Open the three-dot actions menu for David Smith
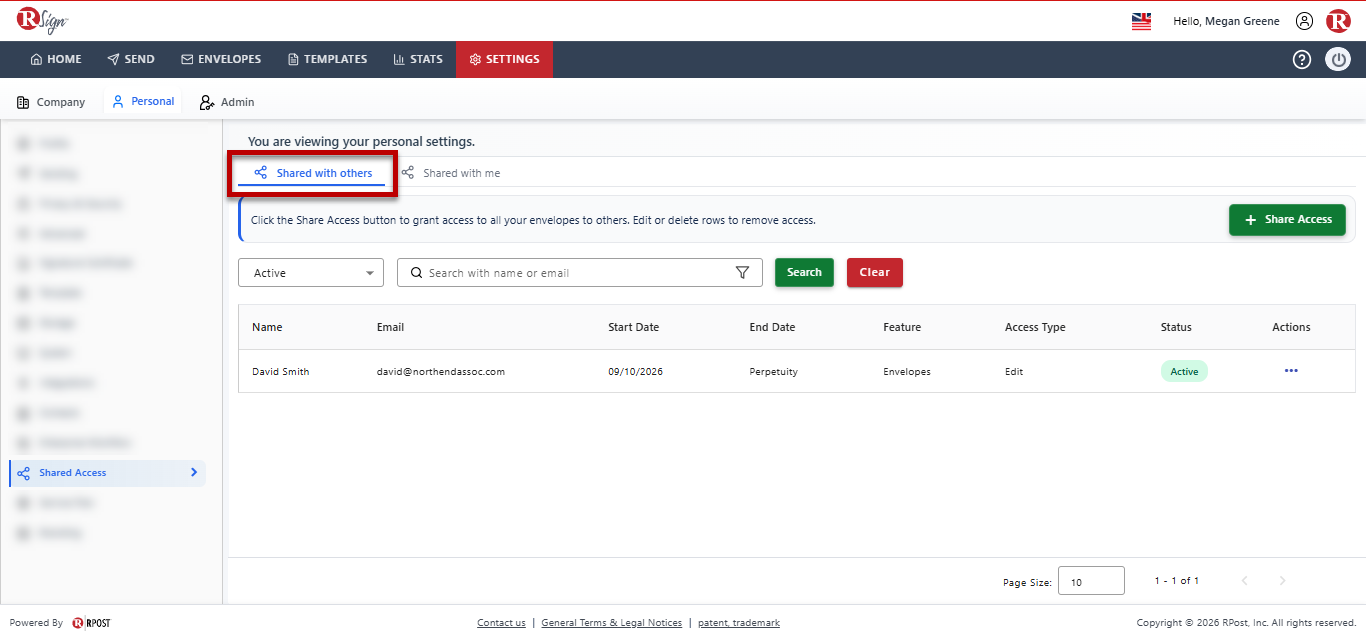The image size is (1366, 641). (1291, 371)
